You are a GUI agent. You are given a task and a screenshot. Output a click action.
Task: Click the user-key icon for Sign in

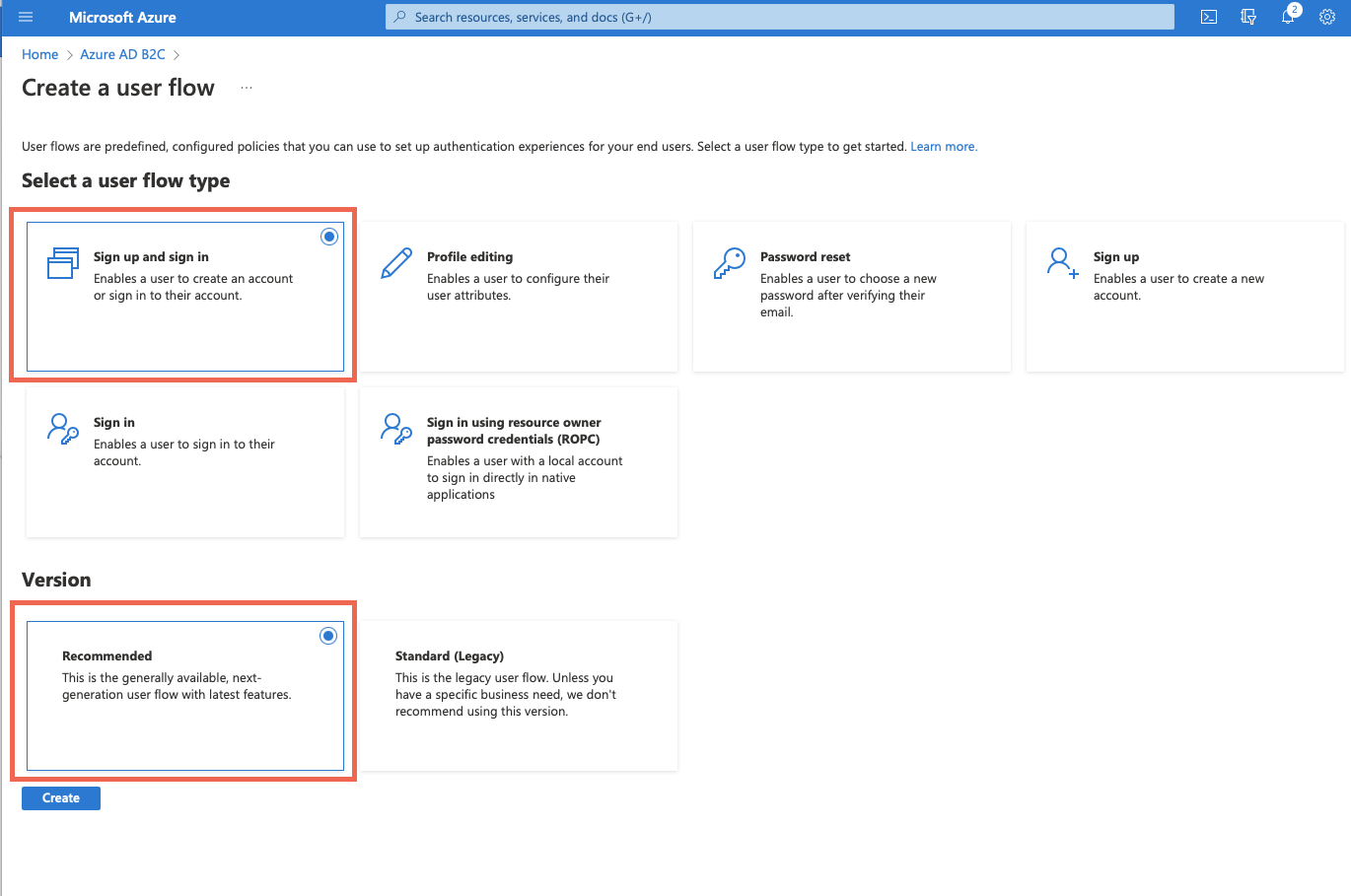click(63, 429)
